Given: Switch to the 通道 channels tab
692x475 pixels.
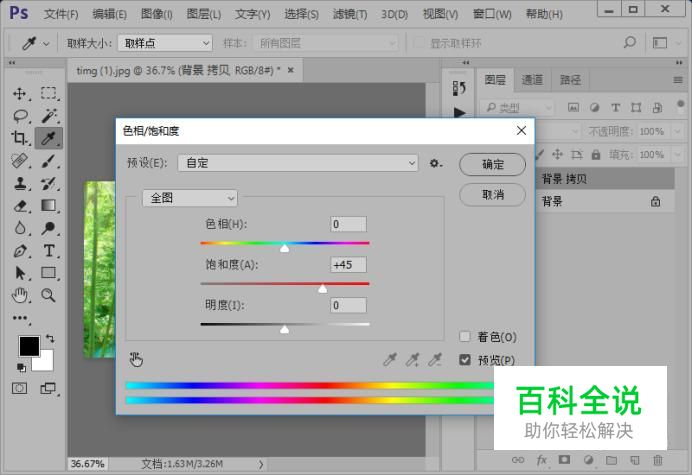Looking at the screenshot, I should [532, 80].
